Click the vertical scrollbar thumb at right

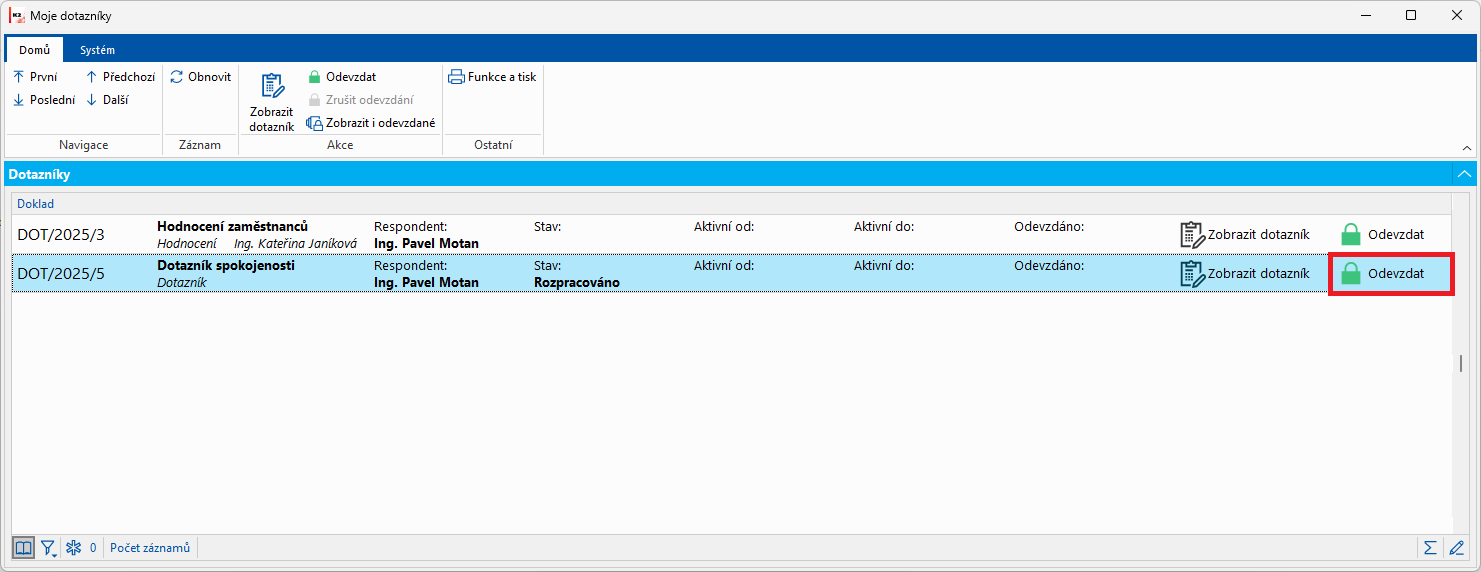1460,363
